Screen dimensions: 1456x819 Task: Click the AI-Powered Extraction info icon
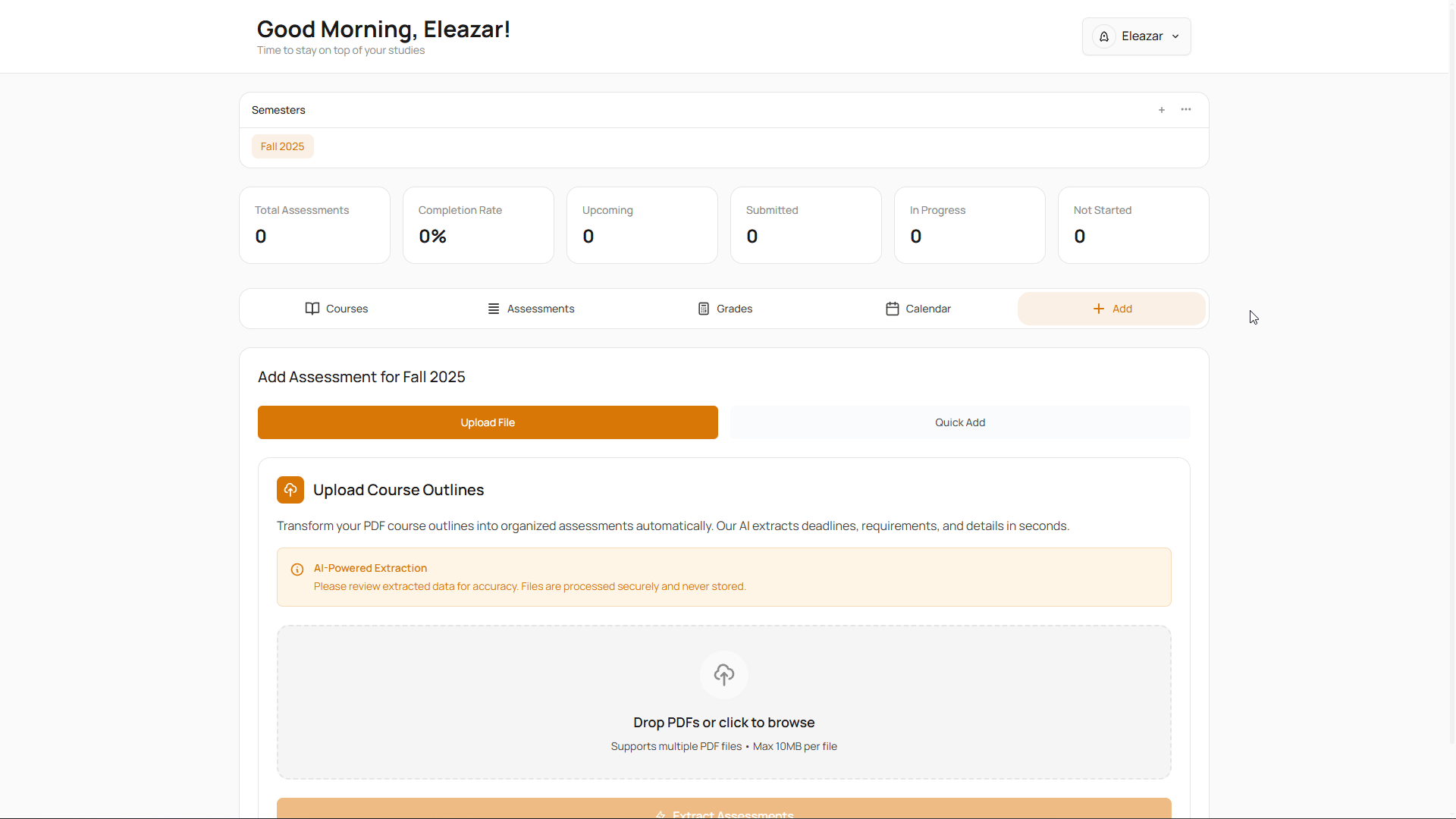point(297,570)
